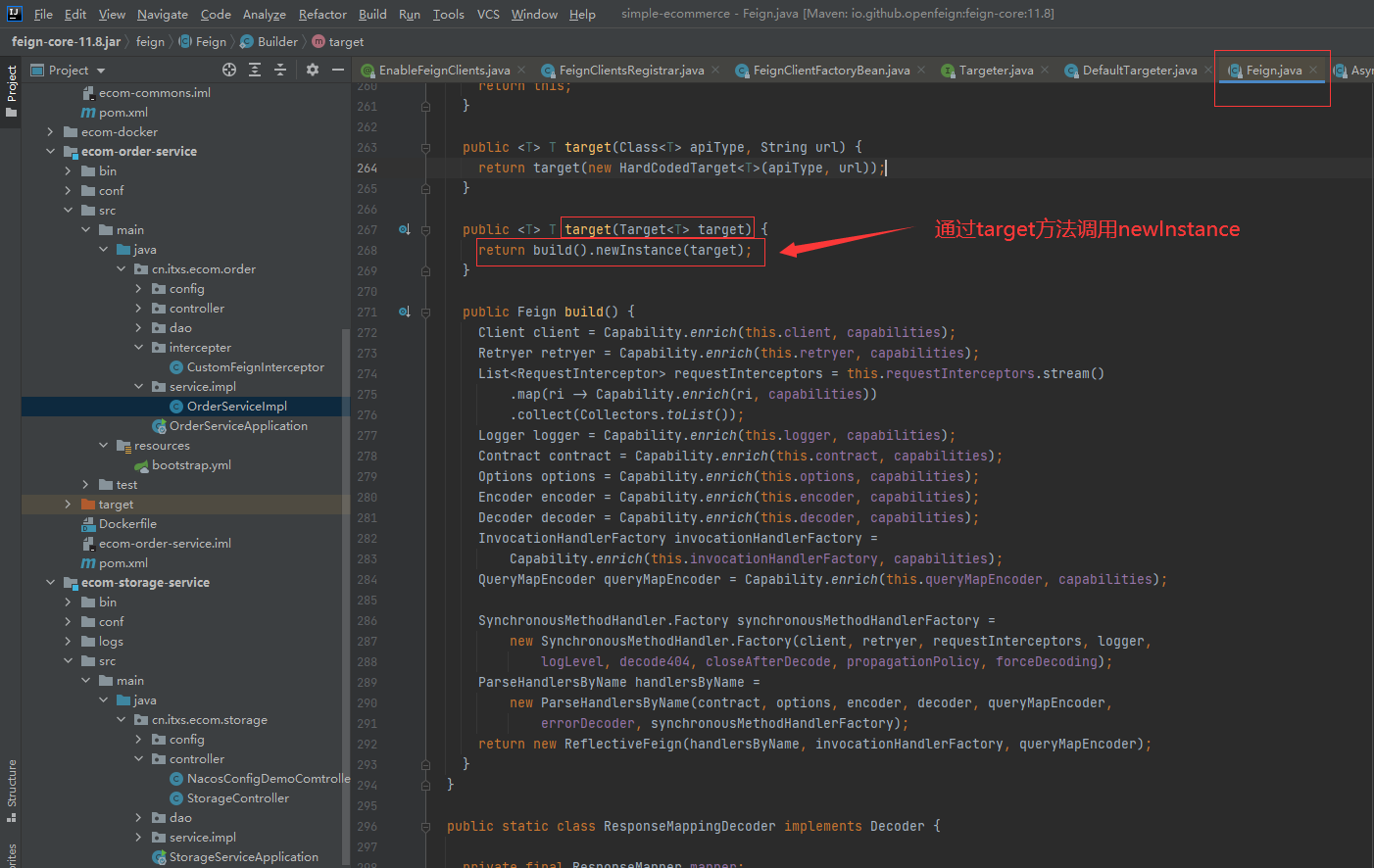
Task: Open the Window menu
Action: point(534,14)
